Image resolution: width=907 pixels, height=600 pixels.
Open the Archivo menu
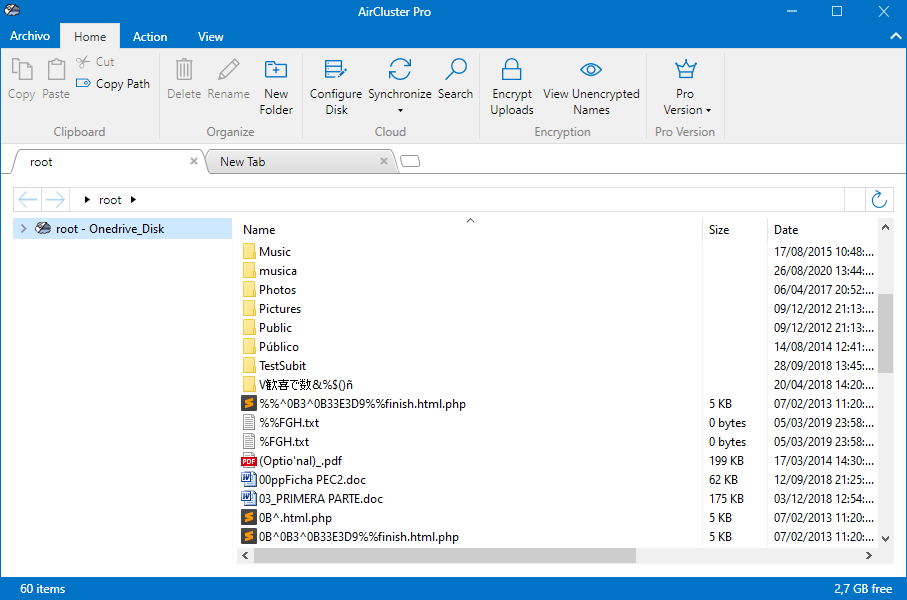point(30,36)
